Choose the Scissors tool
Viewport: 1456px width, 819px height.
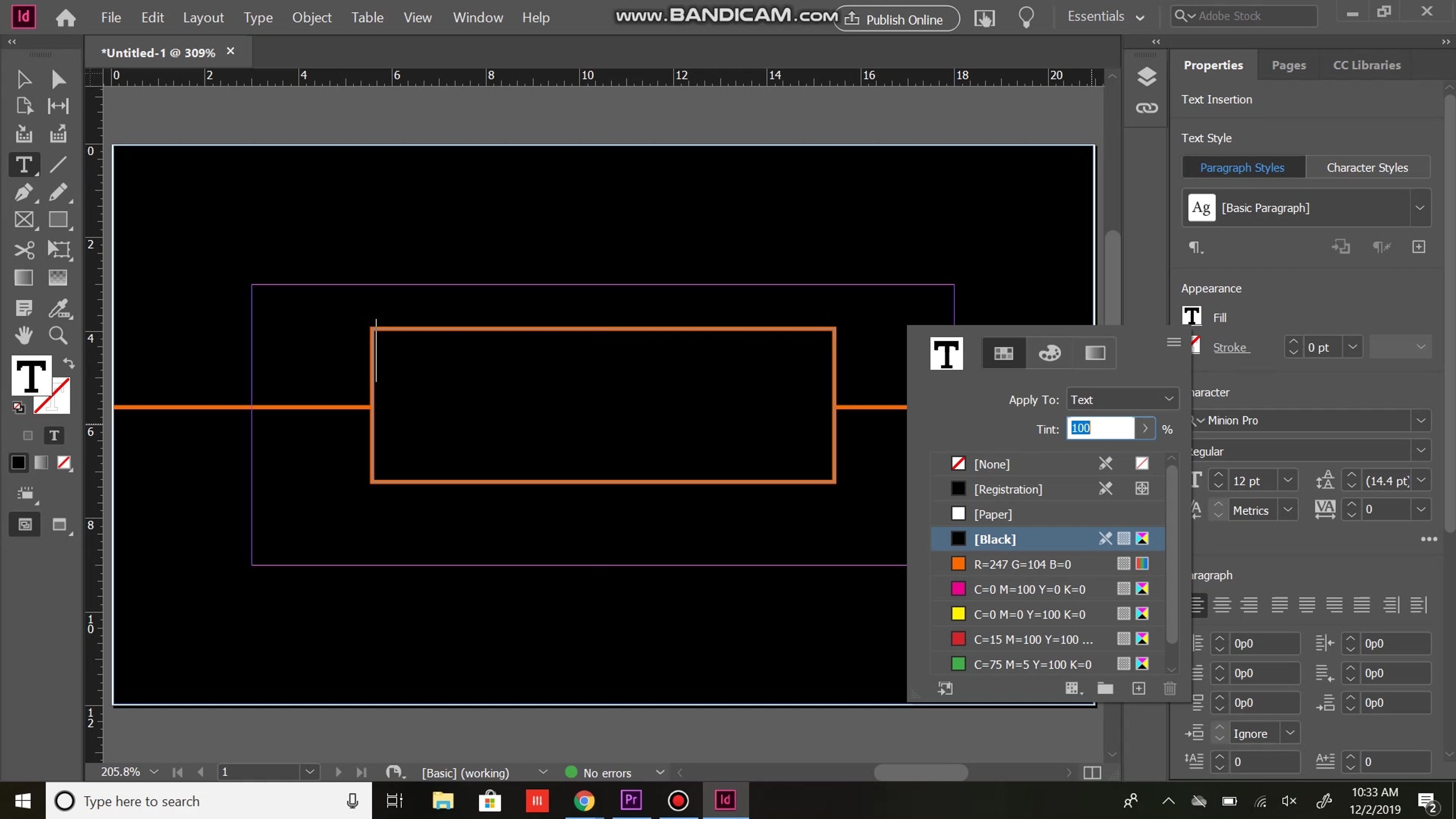point(24,250)
